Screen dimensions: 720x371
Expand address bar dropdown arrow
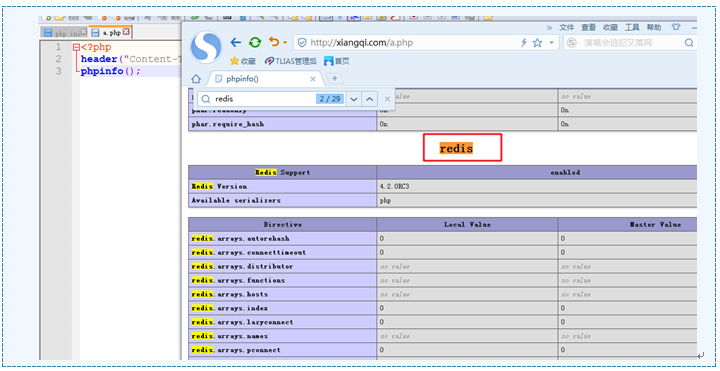pyautogui.click(x=551, y=43)
